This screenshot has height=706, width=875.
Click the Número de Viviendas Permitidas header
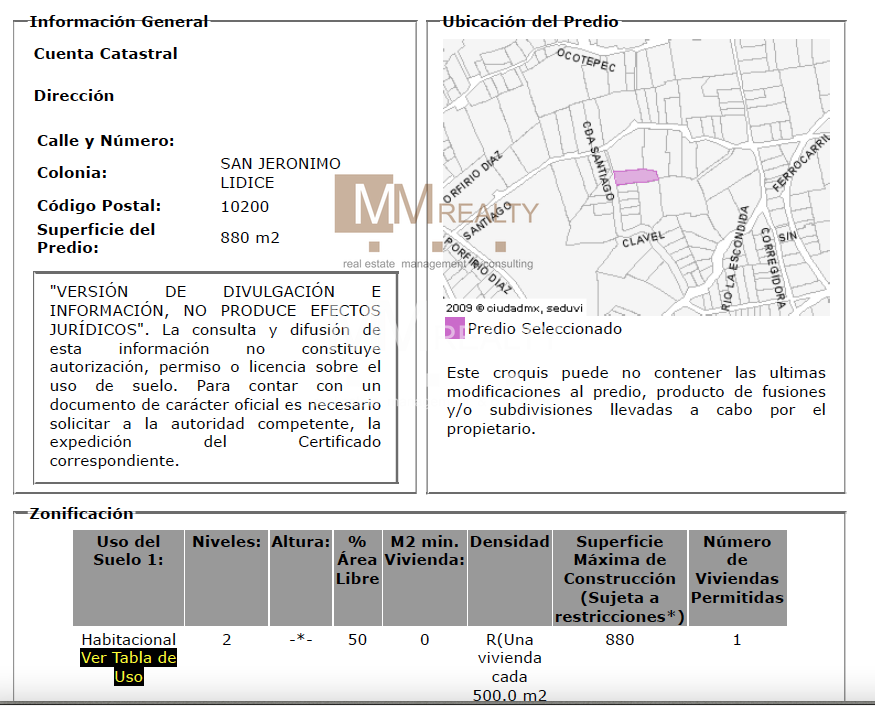pyautogui.click(x=737, y=569)
